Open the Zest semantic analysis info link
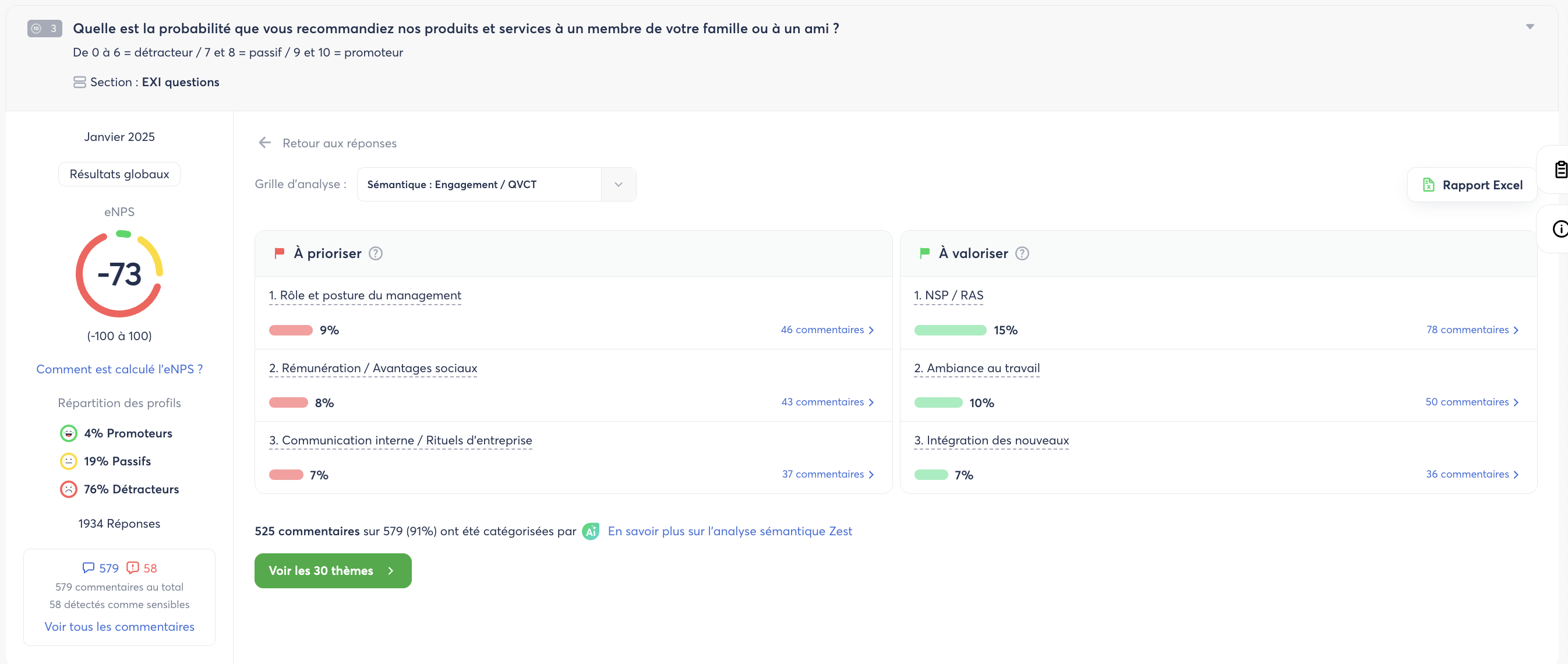1568x664 pixels. pos(729,531)
